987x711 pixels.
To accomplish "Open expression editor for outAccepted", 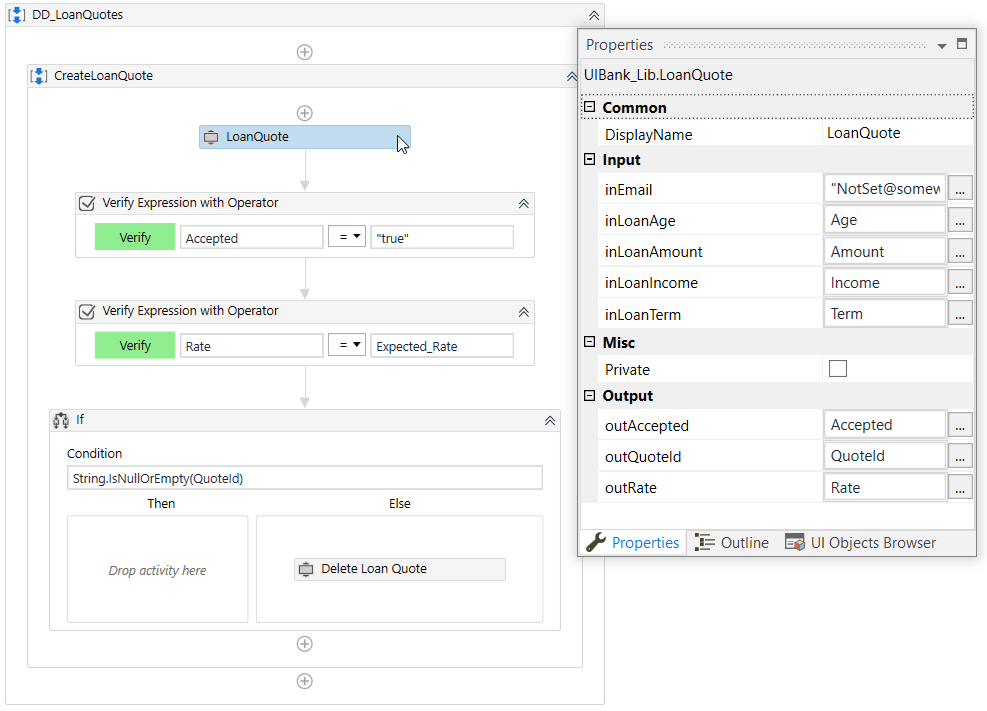I will tap(960, 425).
